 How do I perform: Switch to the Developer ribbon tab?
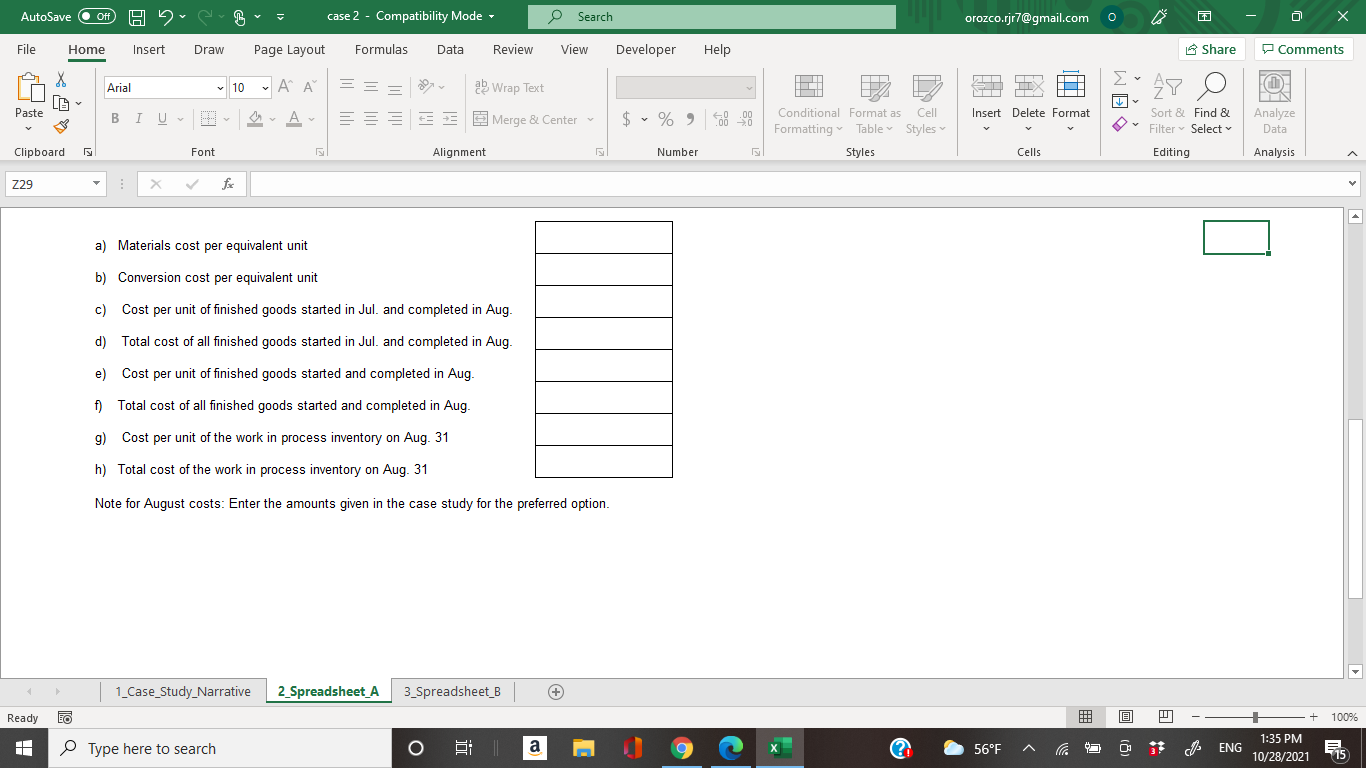(x=645, y=50)
